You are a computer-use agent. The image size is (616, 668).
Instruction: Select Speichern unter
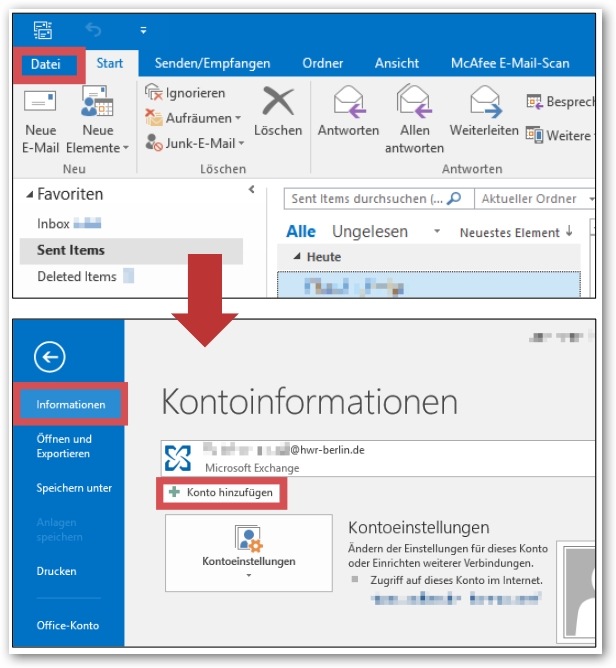click(74, 488)
